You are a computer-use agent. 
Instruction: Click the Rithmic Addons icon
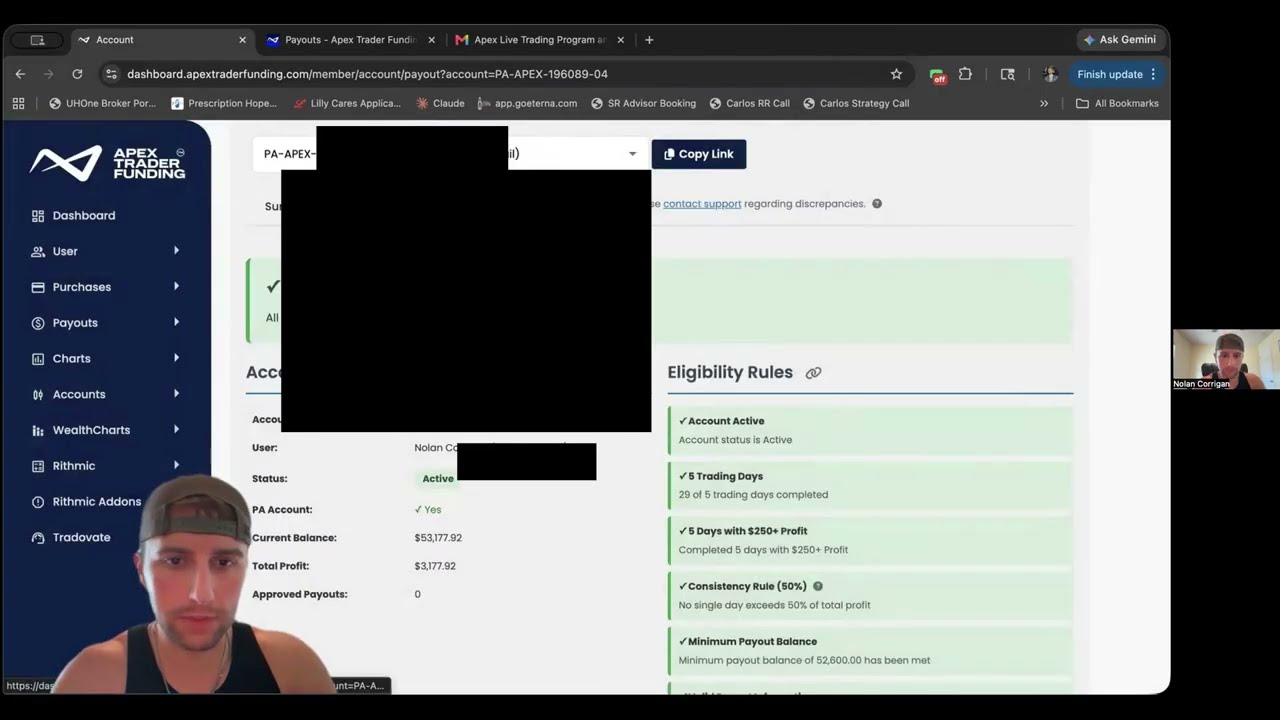tap(38, 502)
